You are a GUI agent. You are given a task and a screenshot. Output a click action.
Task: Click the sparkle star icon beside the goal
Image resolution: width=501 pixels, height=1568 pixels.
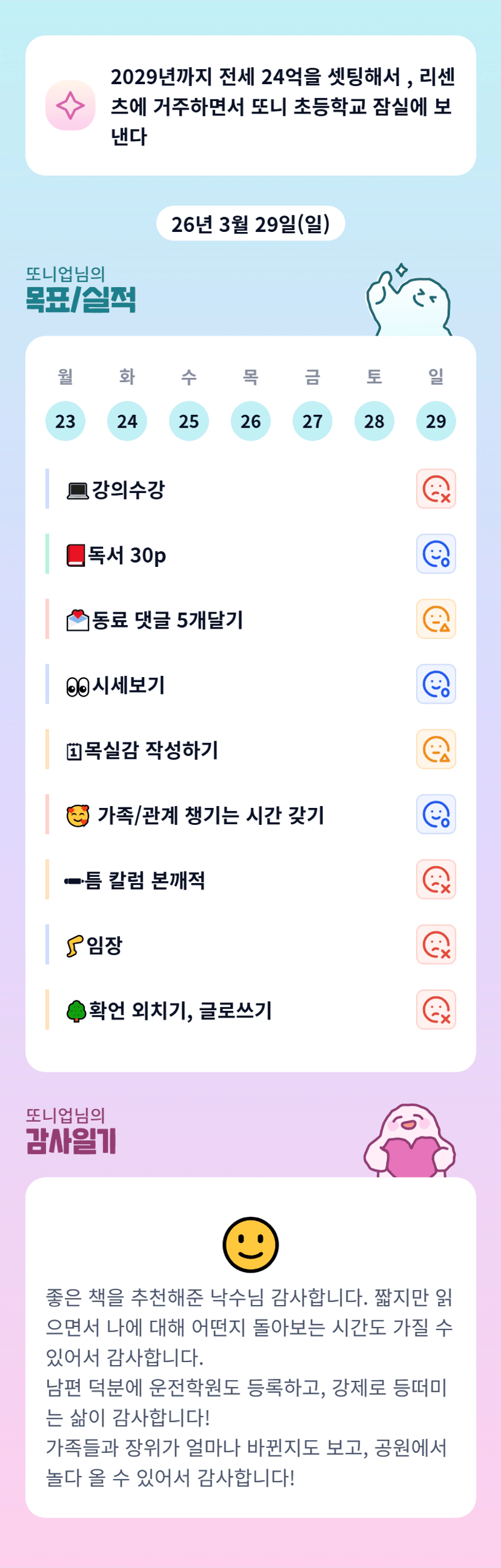(70, 105)
